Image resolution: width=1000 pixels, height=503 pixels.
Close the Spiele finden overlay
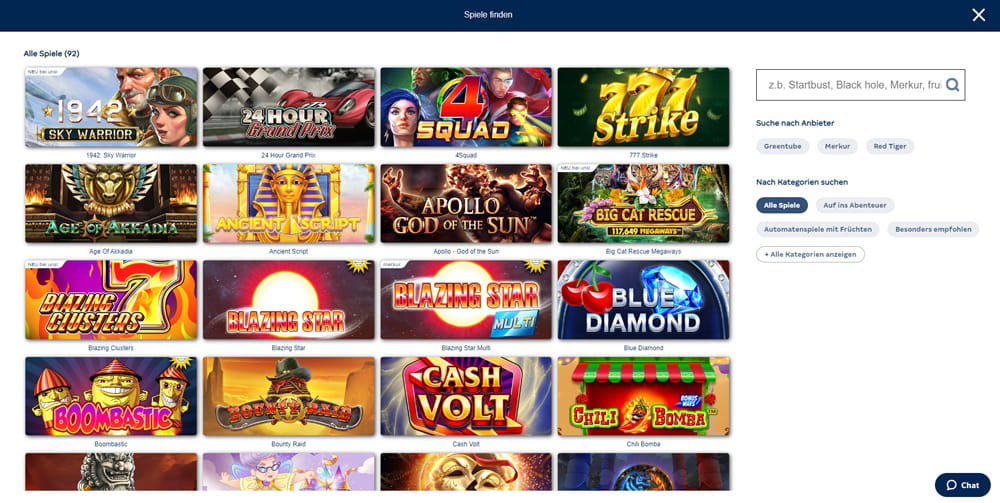click(978, 15)
